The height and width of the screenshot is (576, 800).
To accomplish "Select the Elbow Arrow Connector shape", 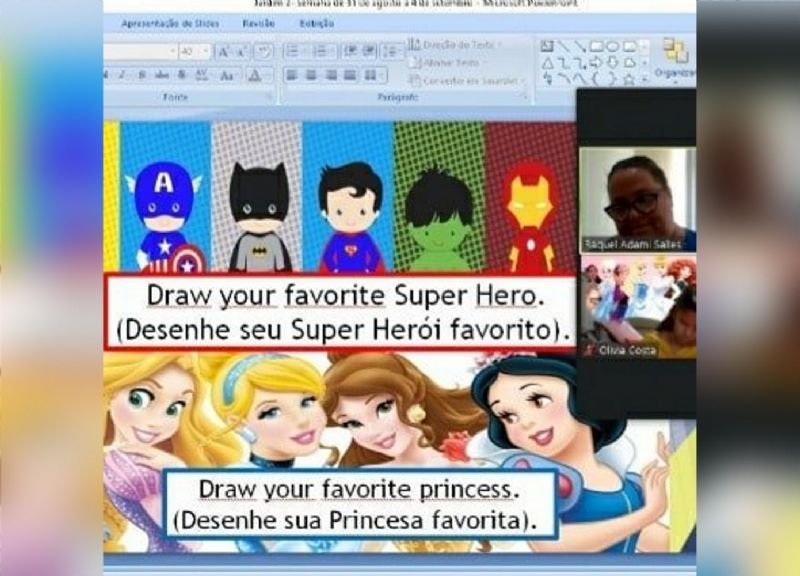I will click(580, 63).
